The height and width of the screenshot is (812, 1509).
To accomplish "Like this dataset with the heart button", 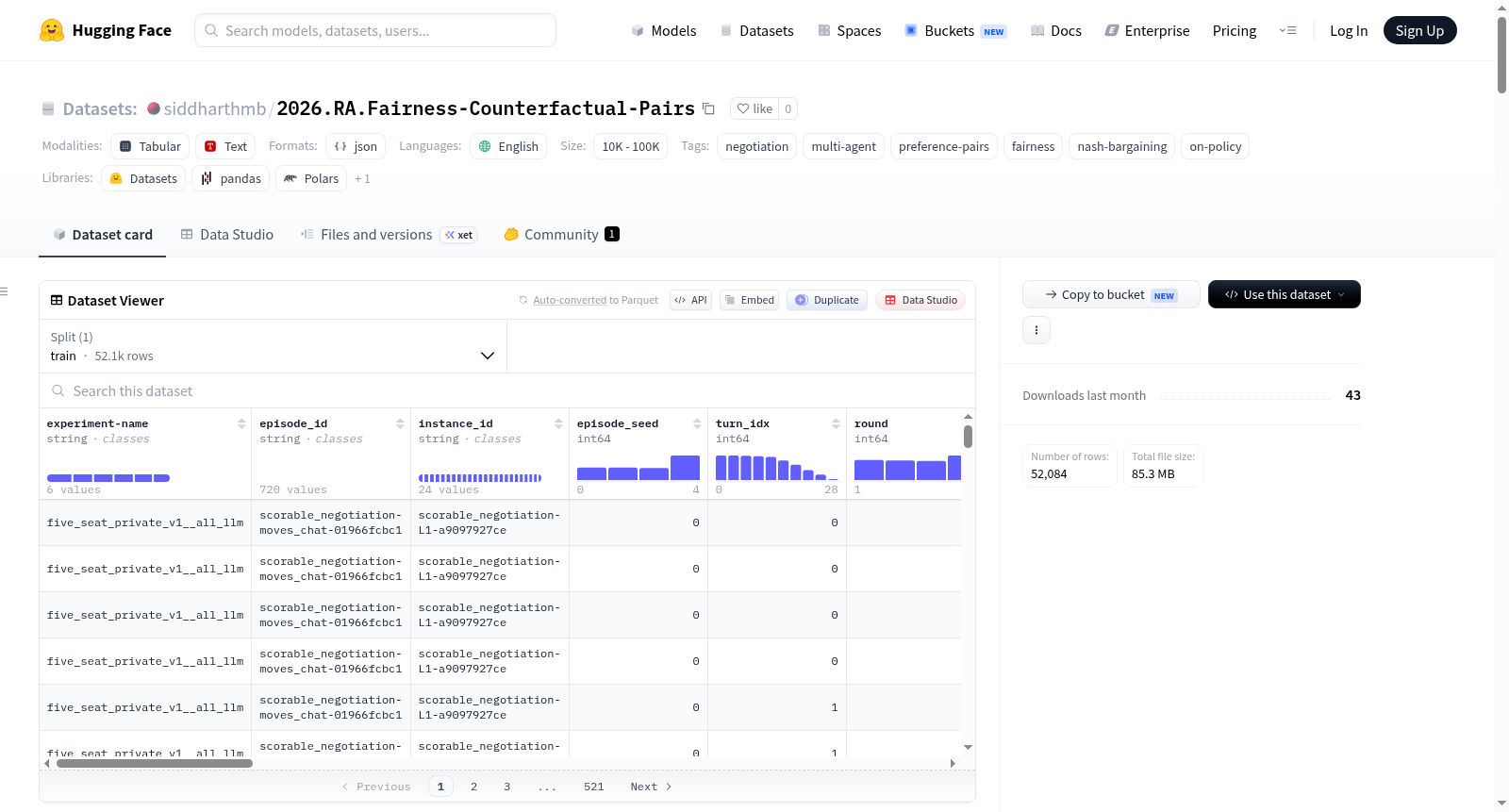I will click(754, 108).
